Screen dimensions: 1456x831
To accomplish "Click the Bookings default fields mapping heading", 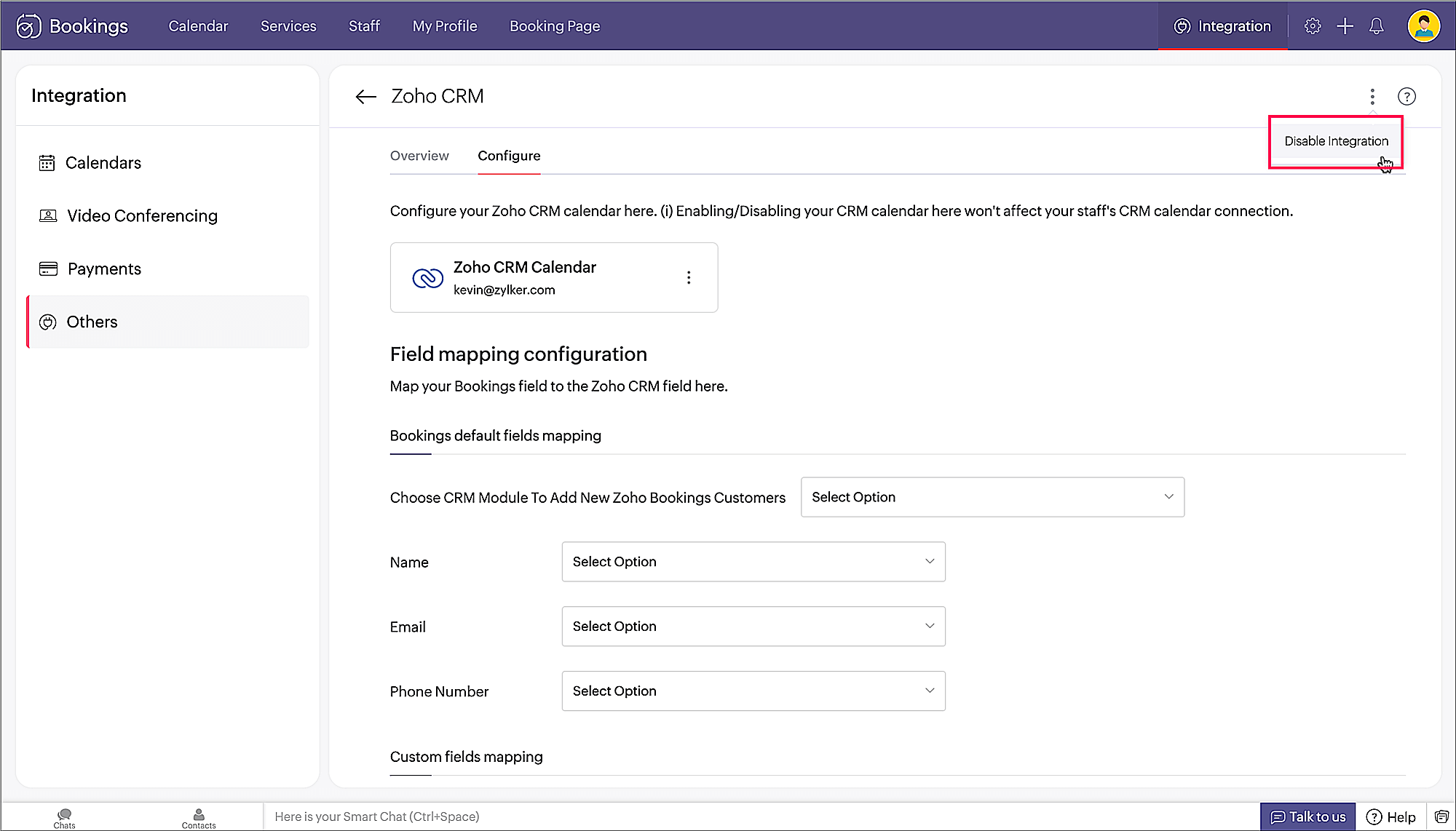I will (495, 436).
